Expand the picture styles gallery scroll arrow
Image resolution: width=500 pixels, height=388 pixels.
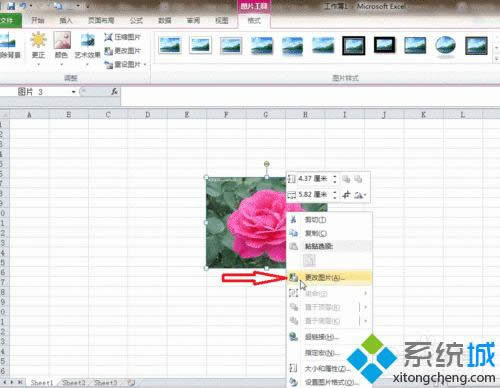[496, 59]
